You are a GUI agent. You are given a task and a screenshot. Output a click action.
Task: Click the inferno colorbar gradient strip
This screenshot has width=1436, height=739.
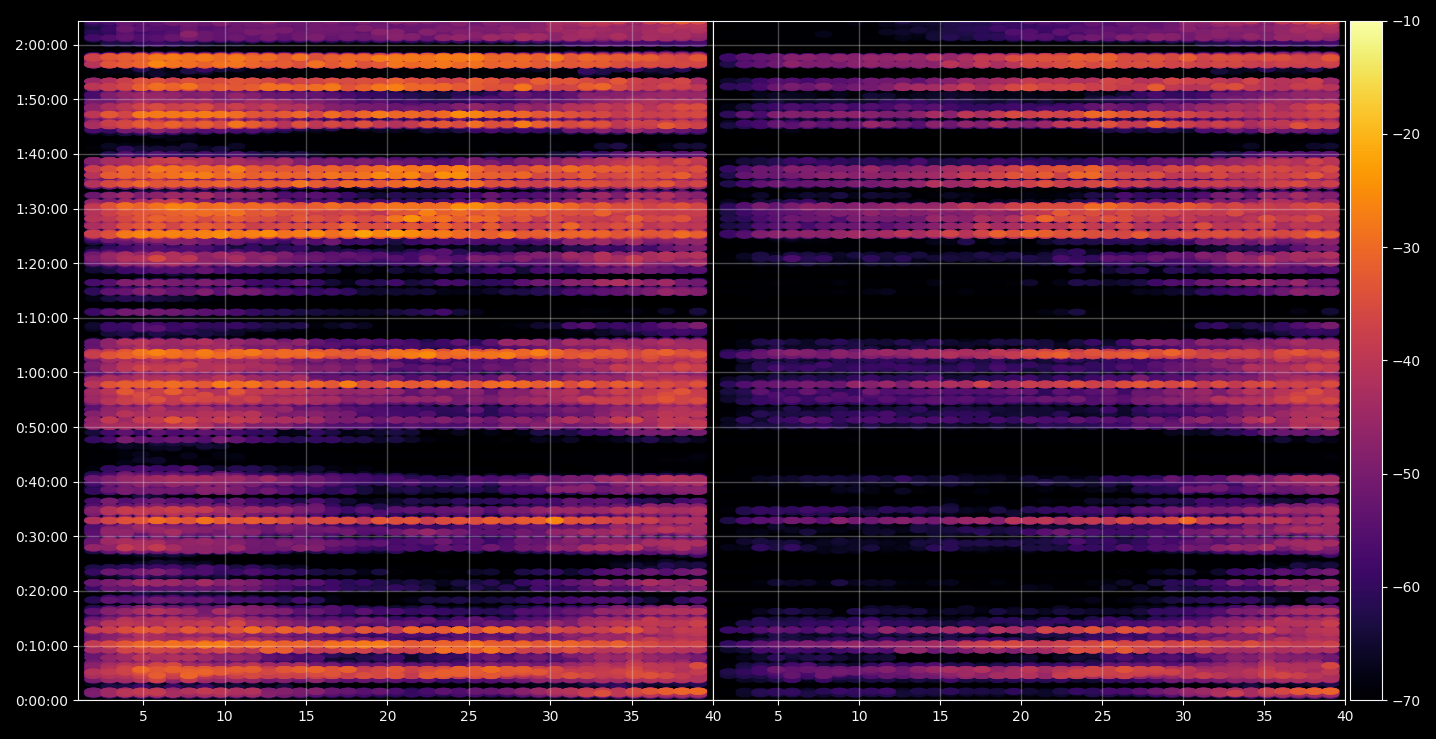[x=1366, y=361]
